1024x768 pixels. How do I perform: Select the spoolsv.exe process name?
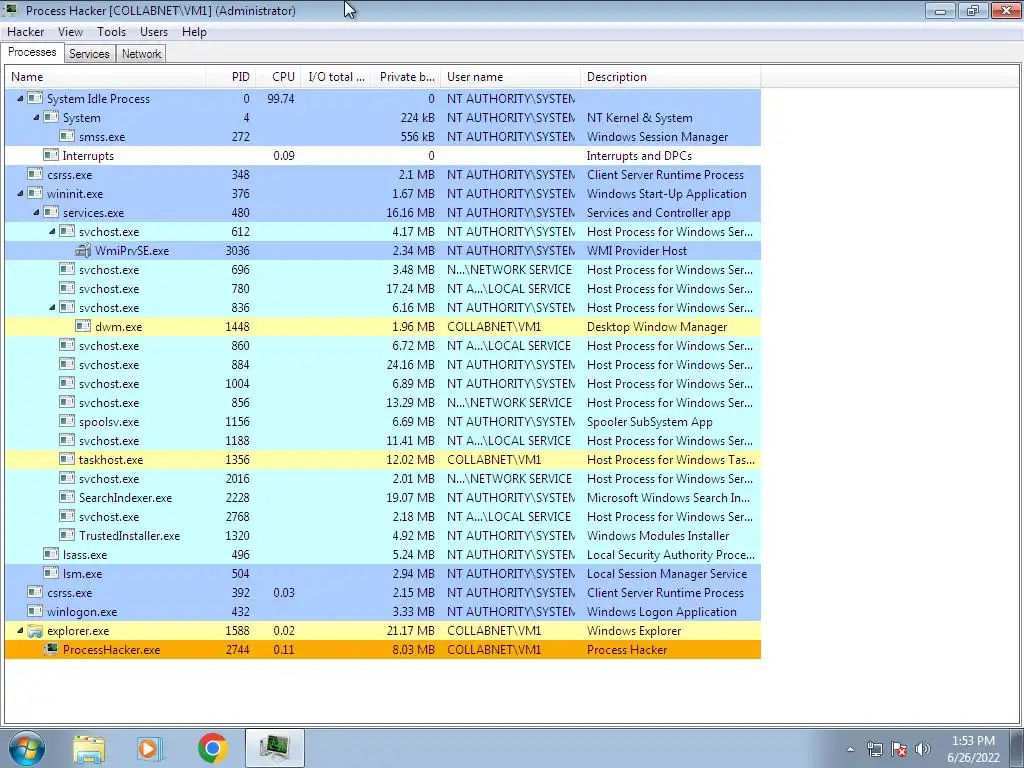110,421
